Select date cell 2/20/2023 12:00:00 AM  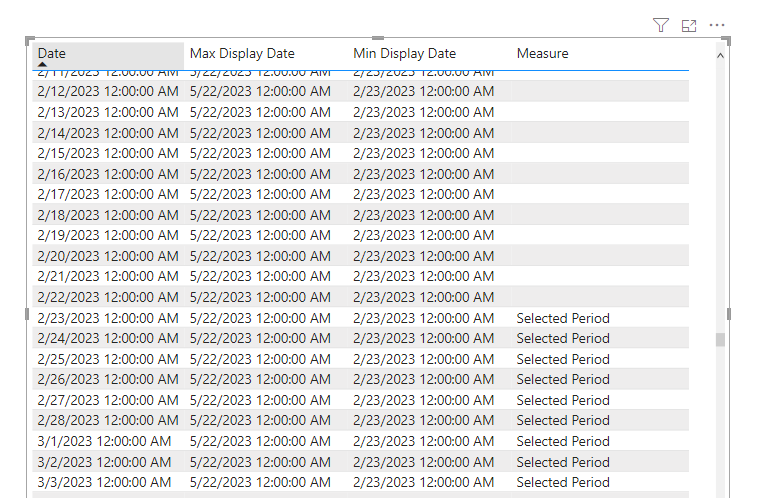click(108, 256)
